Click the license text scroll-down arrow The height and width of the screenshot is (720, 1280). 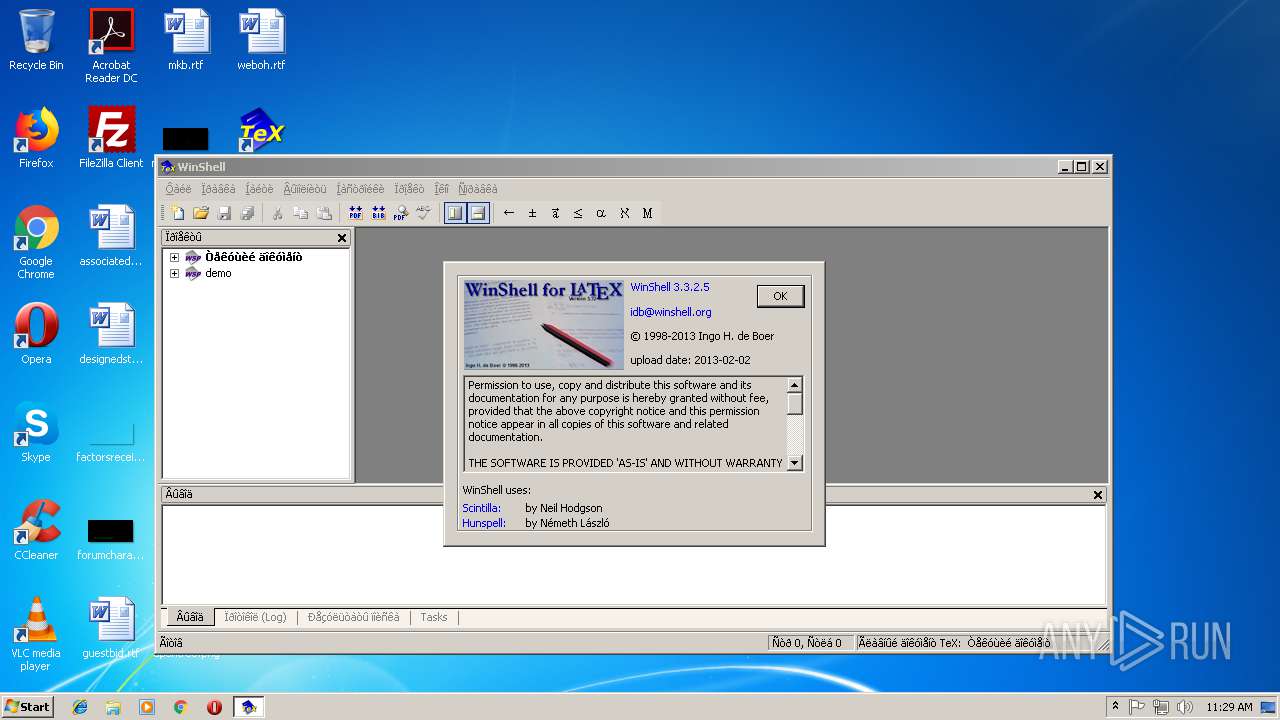pyautogui.click(x=795, y=463)
